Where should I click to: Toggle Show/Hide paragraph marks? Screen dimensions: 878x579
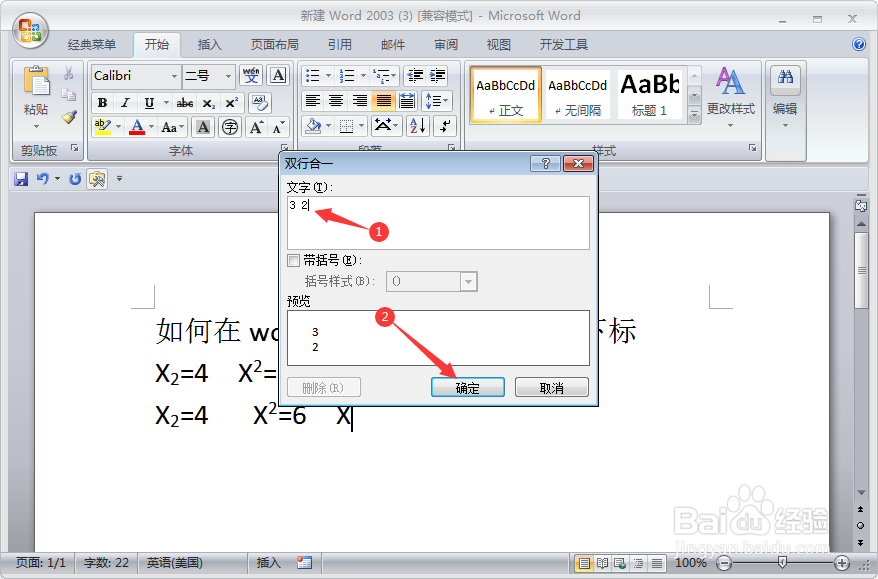445,126
